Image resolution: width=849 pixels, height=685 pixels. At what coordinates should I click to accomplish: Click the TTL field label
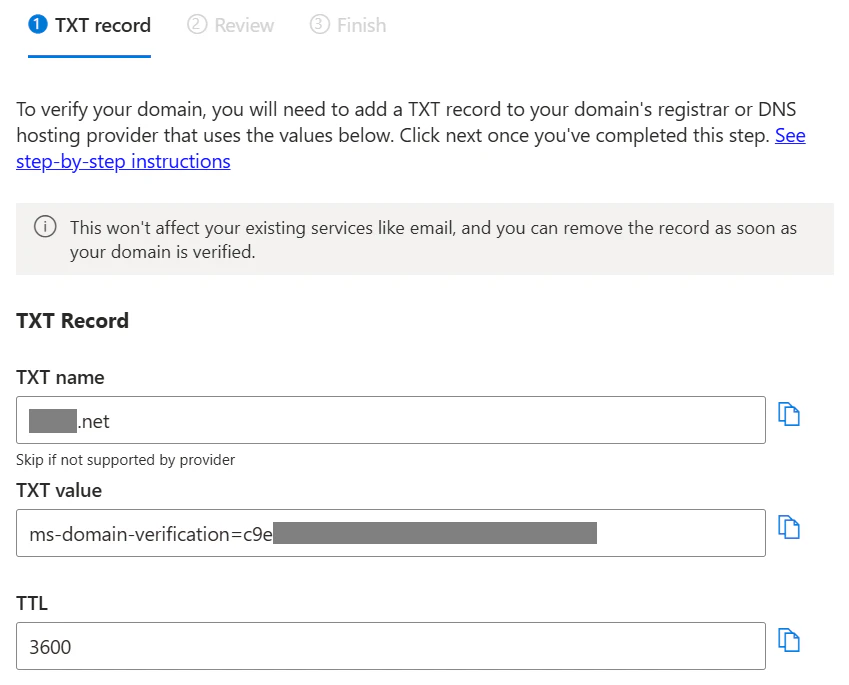pos(32,603)
